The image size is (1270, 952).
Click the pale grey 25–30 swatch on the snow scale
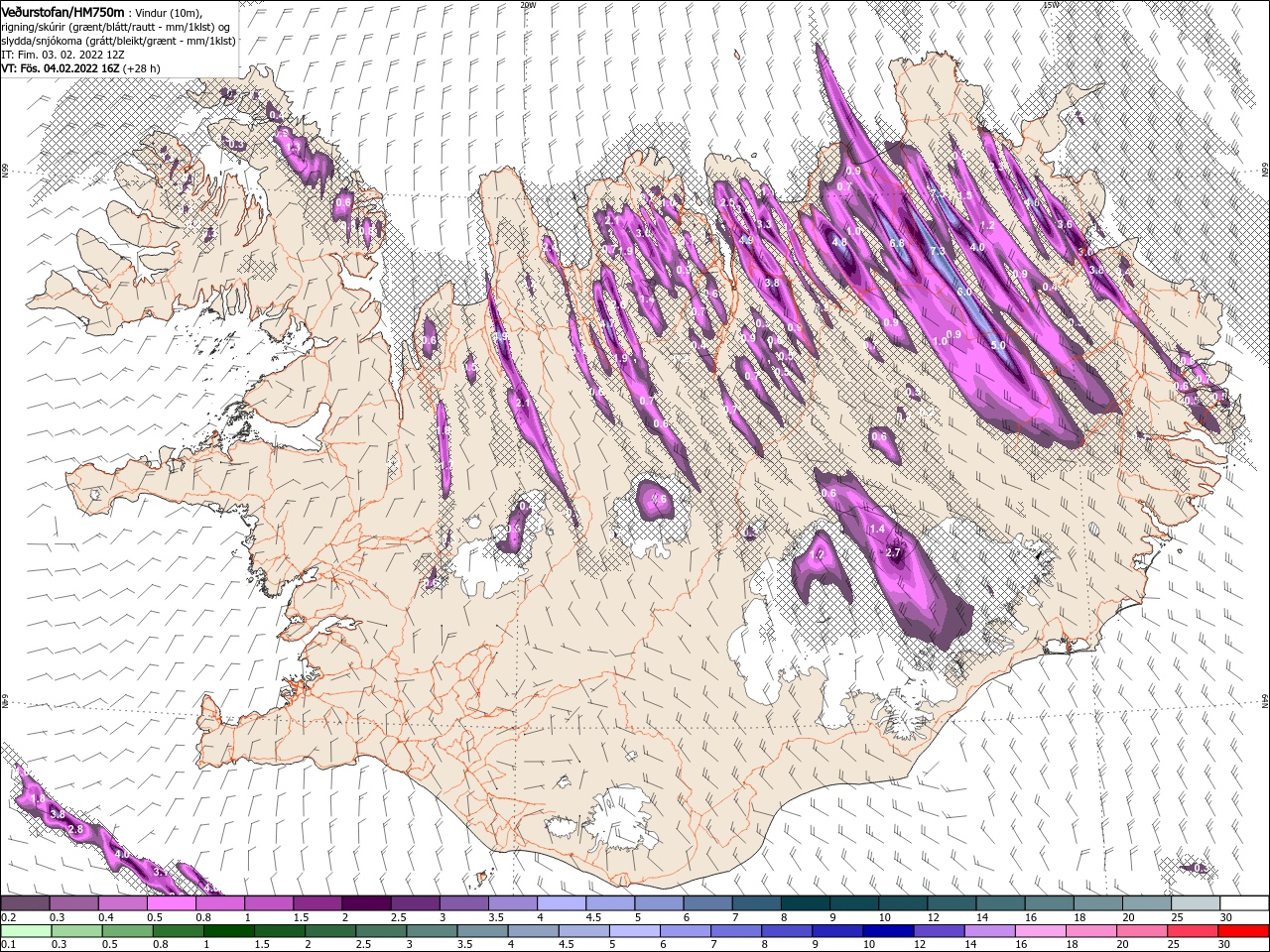[1197, 903]
